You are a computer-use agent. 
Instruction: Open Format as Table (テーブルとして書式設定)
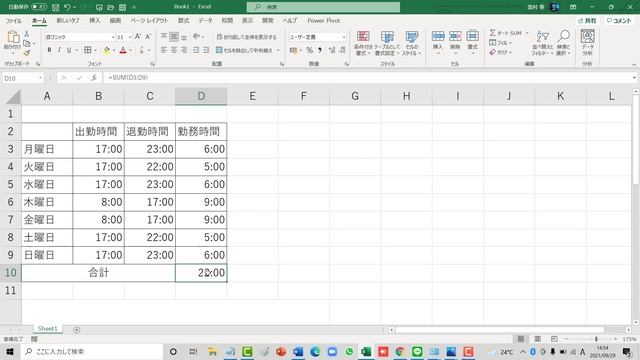pos(387,43)
